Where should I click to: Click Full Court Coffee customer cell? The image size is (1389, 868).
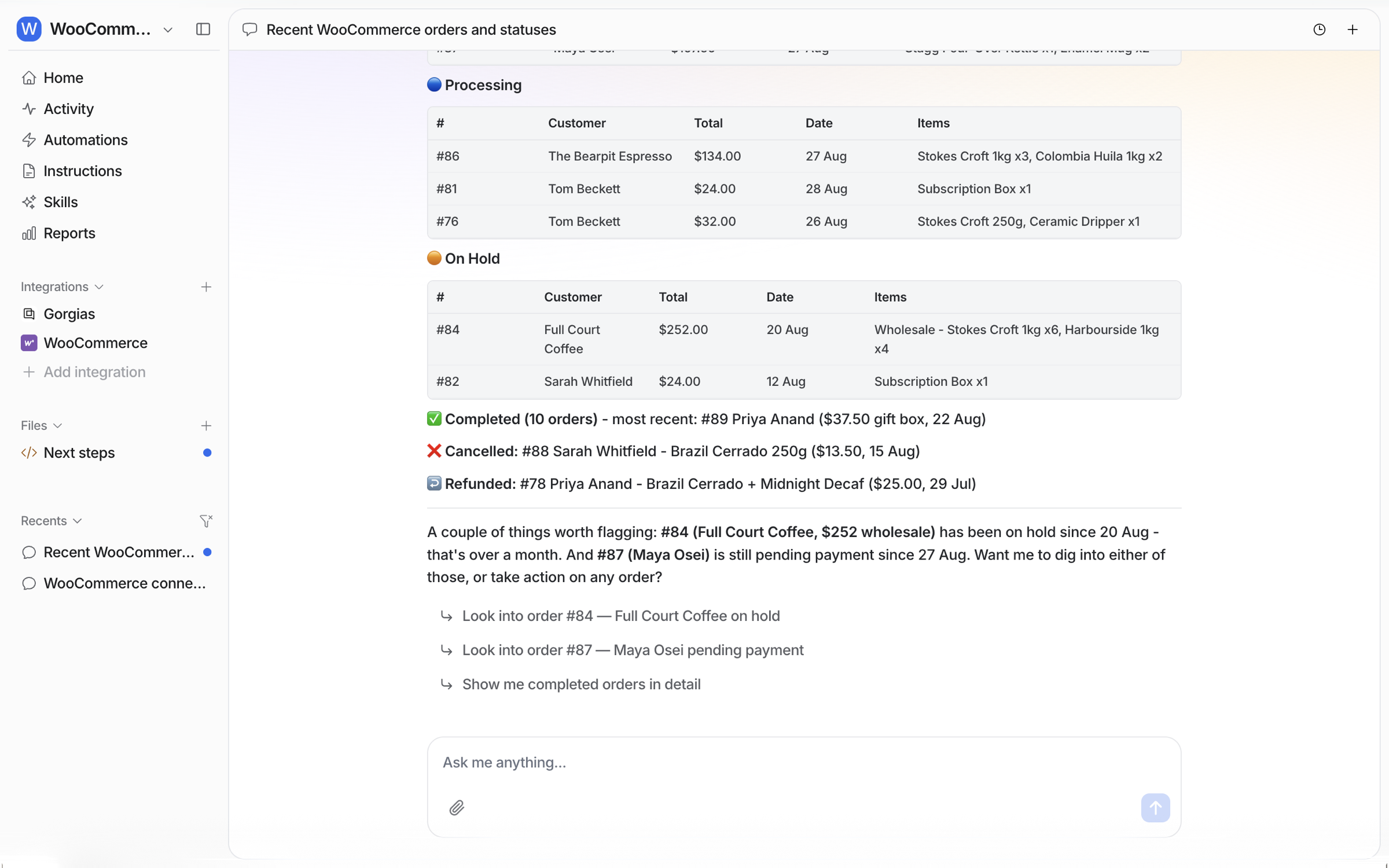click(x=572, y=339)
